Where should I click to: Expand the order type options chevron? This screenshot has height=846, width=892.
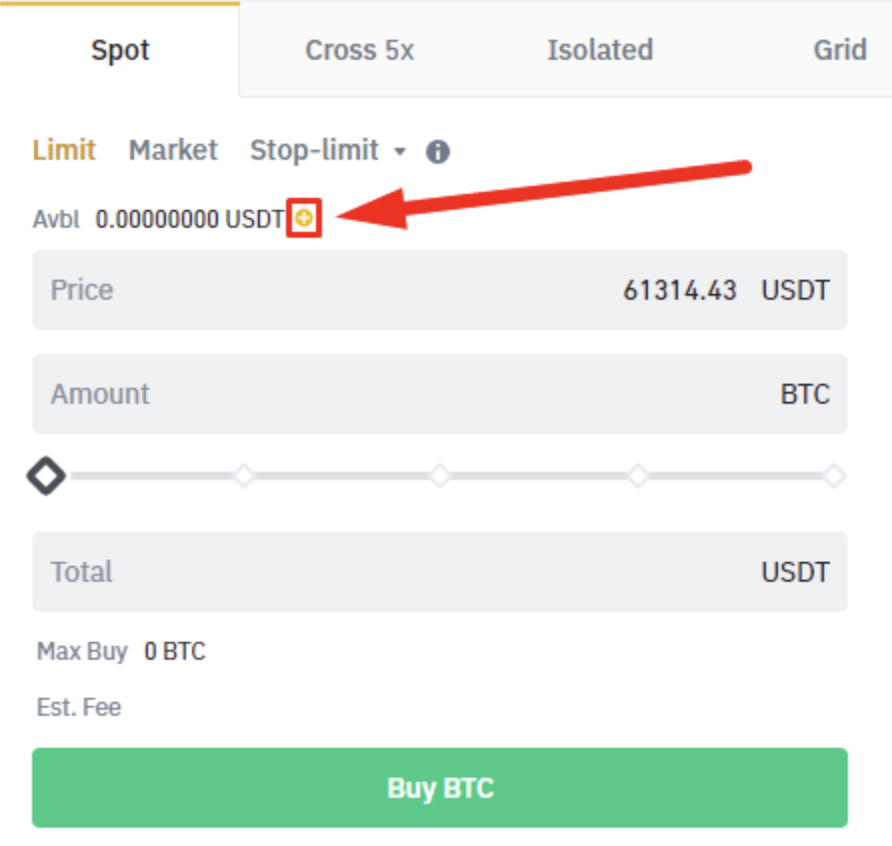point(399,152)
